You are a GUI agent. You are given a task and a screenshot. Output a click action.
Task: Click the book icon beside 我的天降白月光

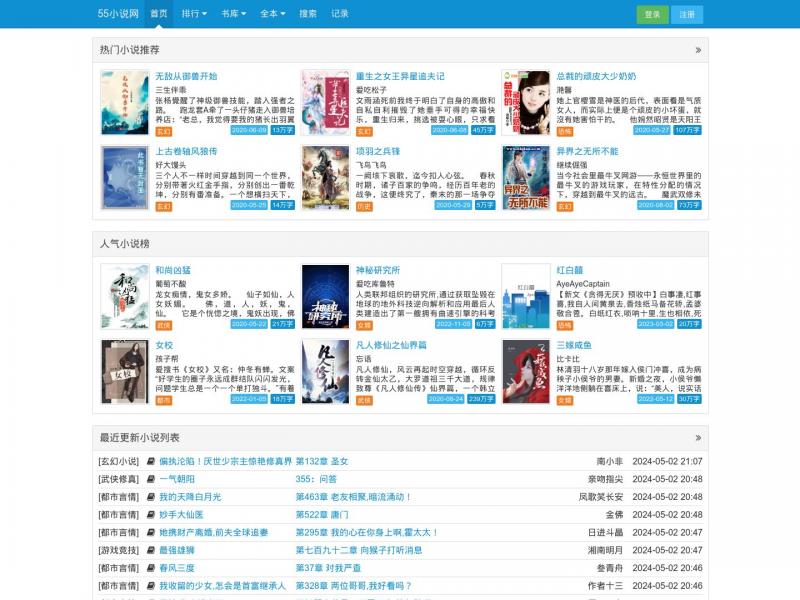tap(151, 497)
